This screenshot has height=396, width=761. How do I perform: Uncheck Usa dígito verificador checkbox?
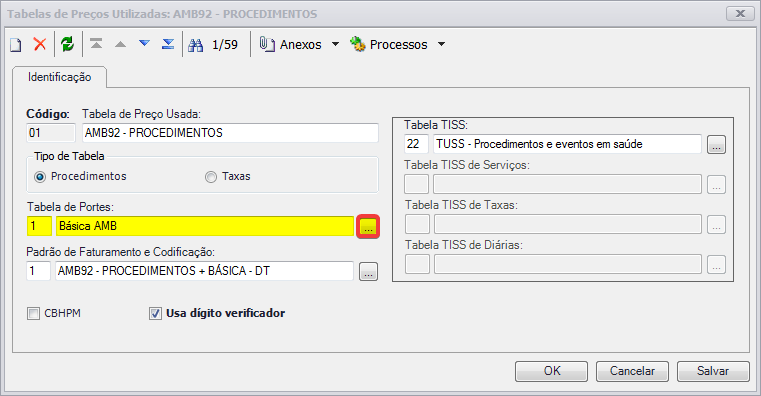[155, 314]
